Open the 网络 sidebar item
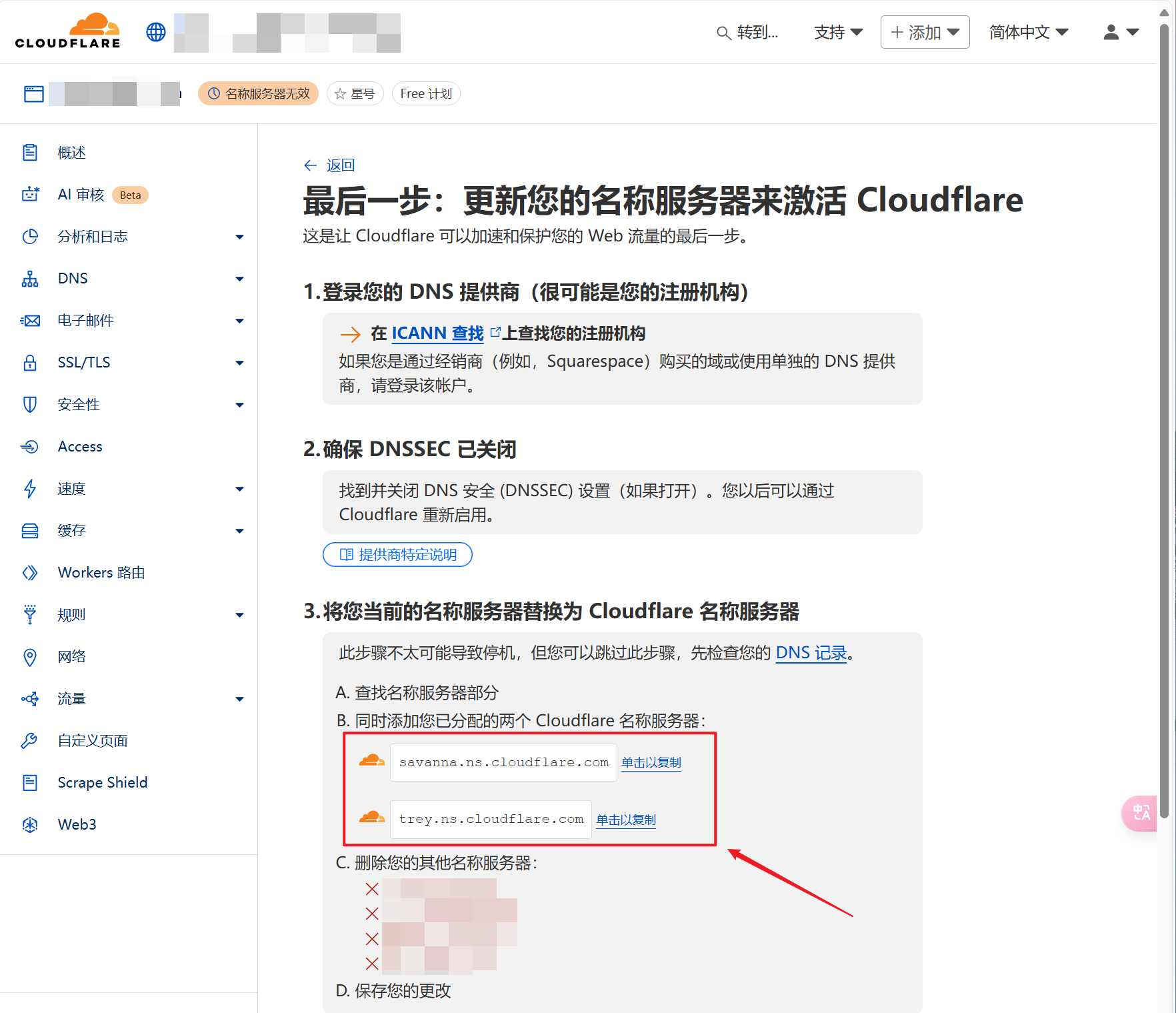This screenshot has height=1013, width=1176. click(x=72, y=657)
